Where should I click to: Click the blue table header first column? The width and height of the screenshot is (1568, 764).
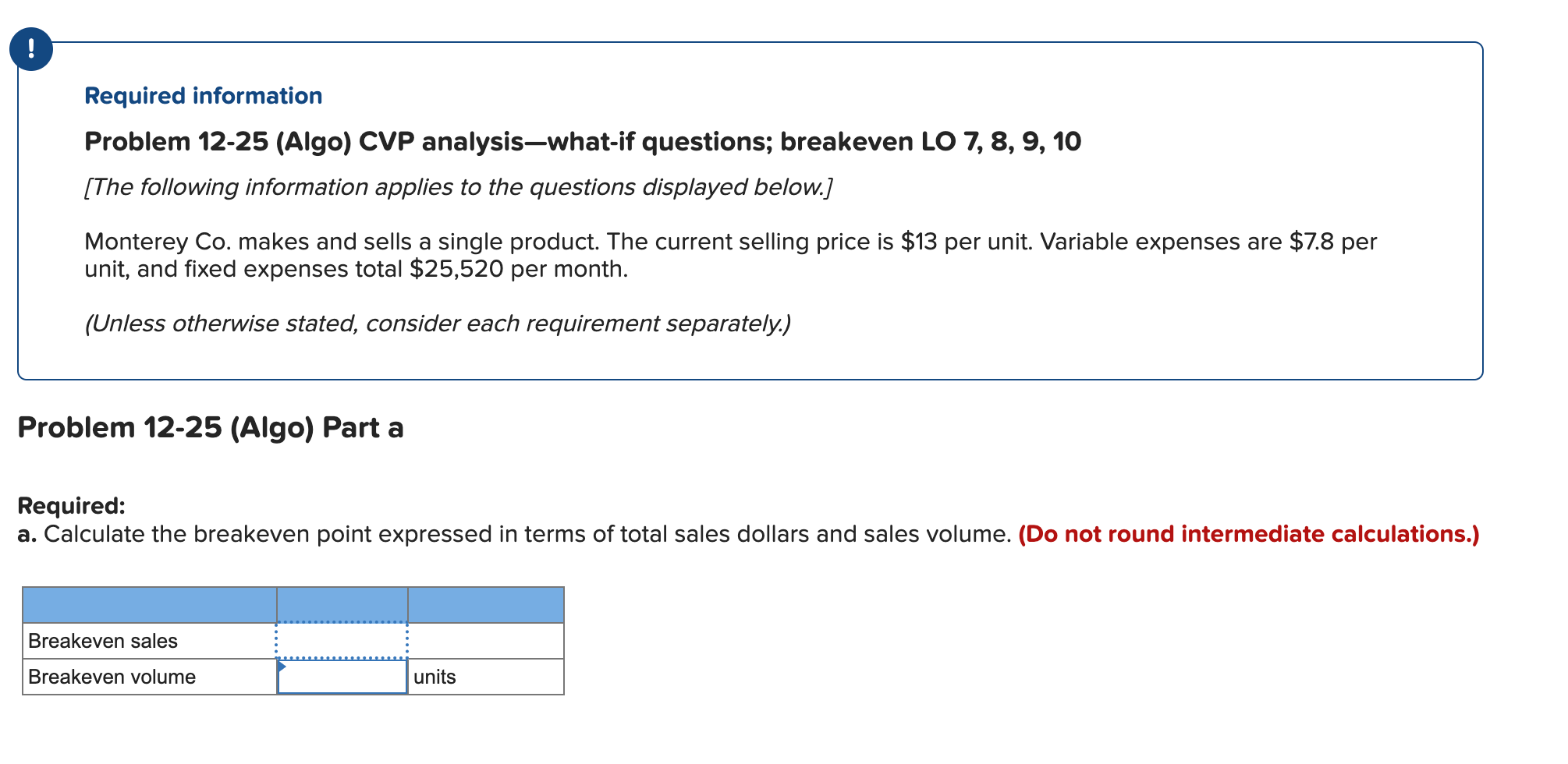coord(148,603)
